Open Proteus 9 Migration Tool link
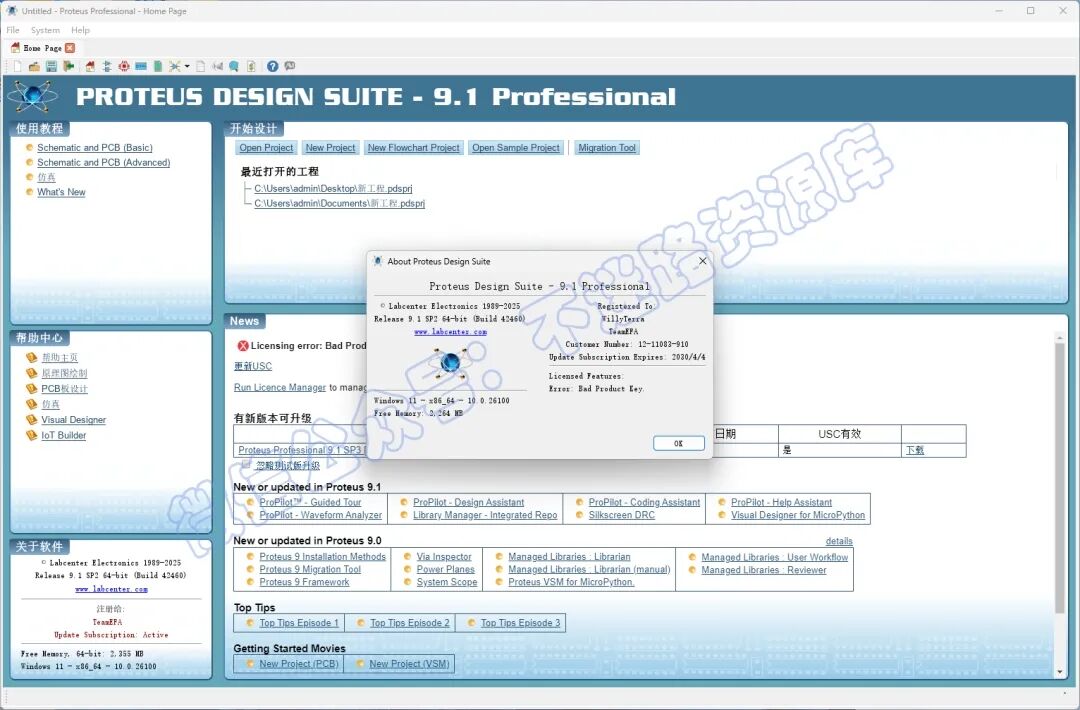1080x710 pixels. (x=310, y=570)
